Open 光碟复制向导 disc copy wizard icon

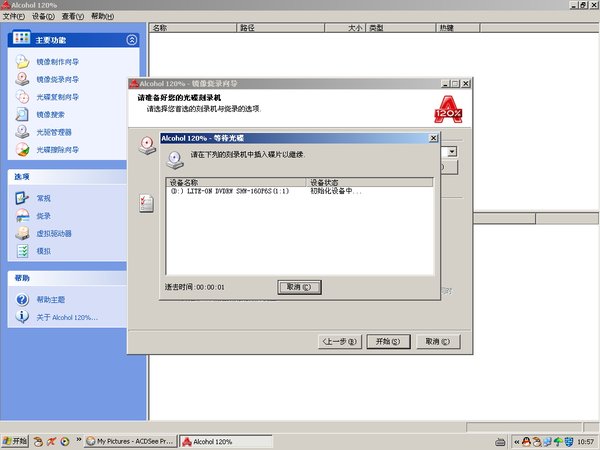pyautogui.click(x=22, y=97)
